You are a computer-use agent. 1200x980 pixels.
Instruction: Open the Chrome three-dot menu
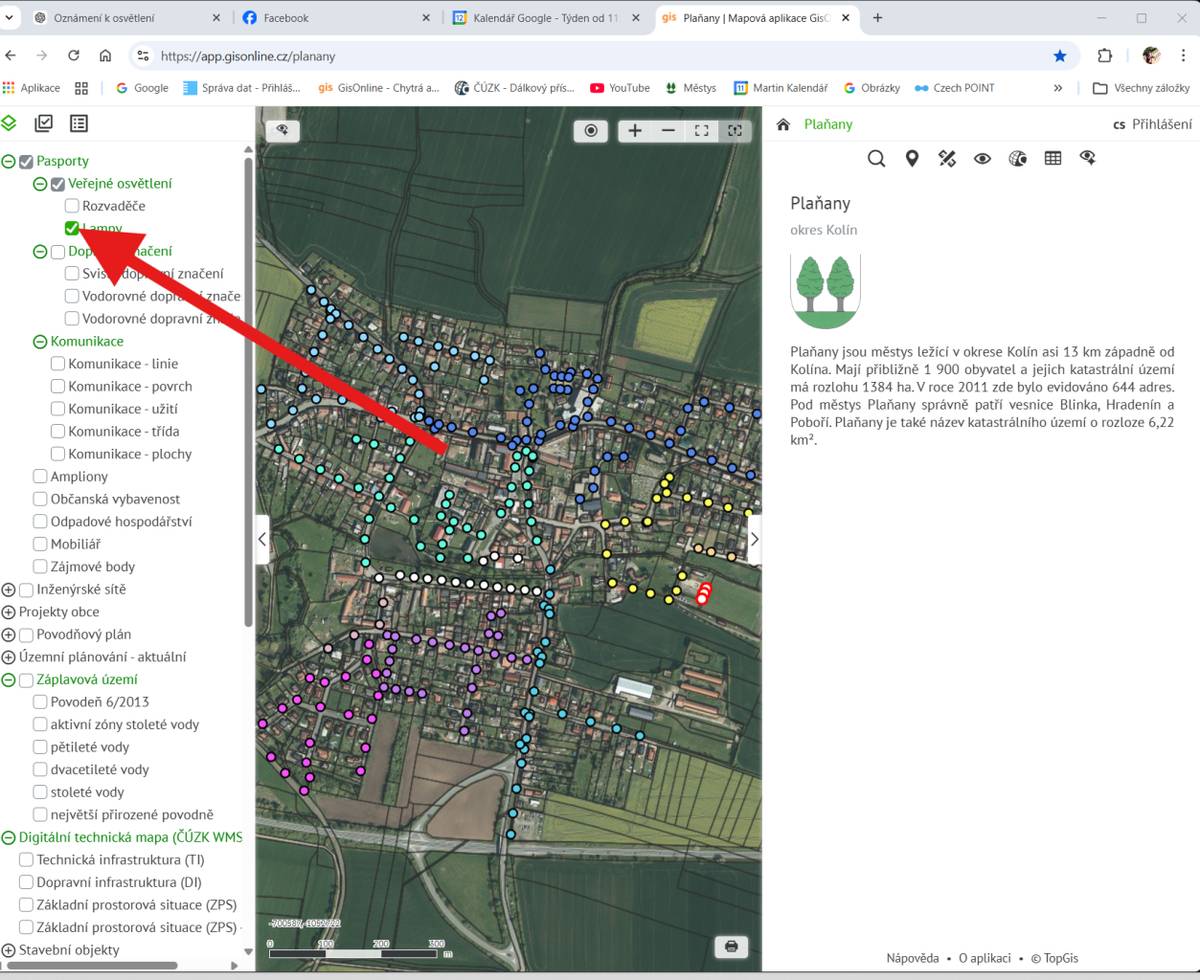pos(1183,56)
